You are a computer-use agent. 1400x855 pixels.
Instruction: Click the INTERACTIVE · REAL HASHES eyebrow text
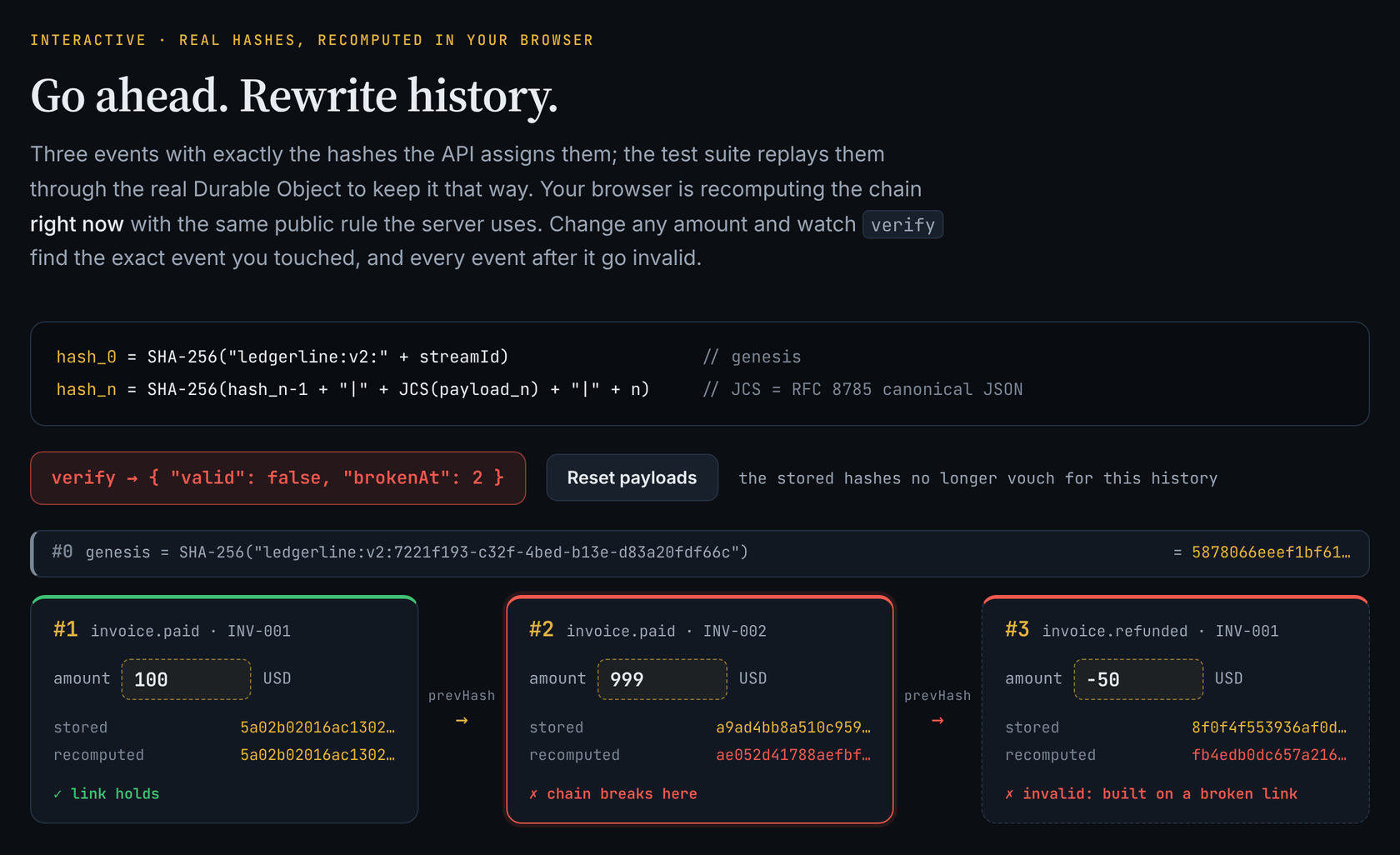pos(312,40)
